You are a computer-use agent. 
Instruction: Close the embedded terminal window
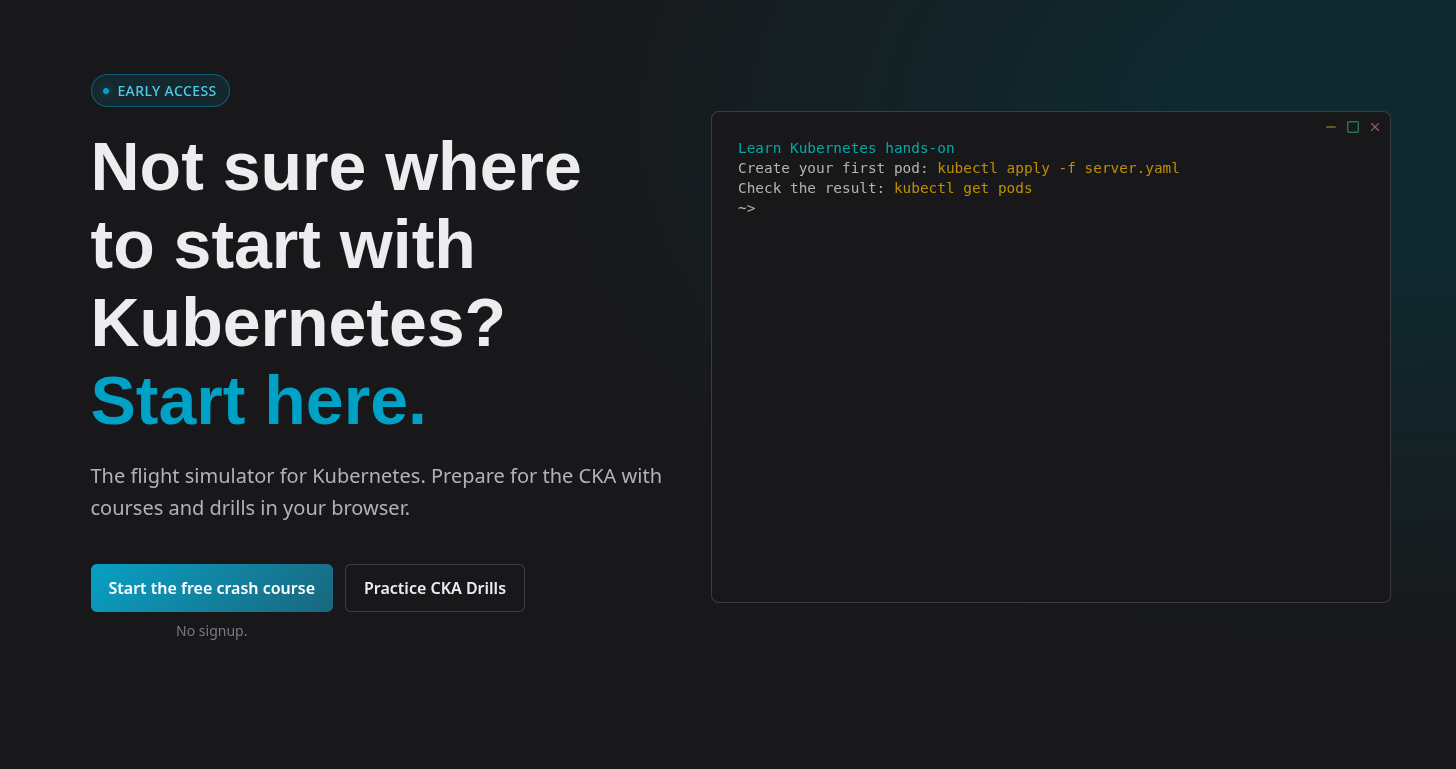point(1375,127)
